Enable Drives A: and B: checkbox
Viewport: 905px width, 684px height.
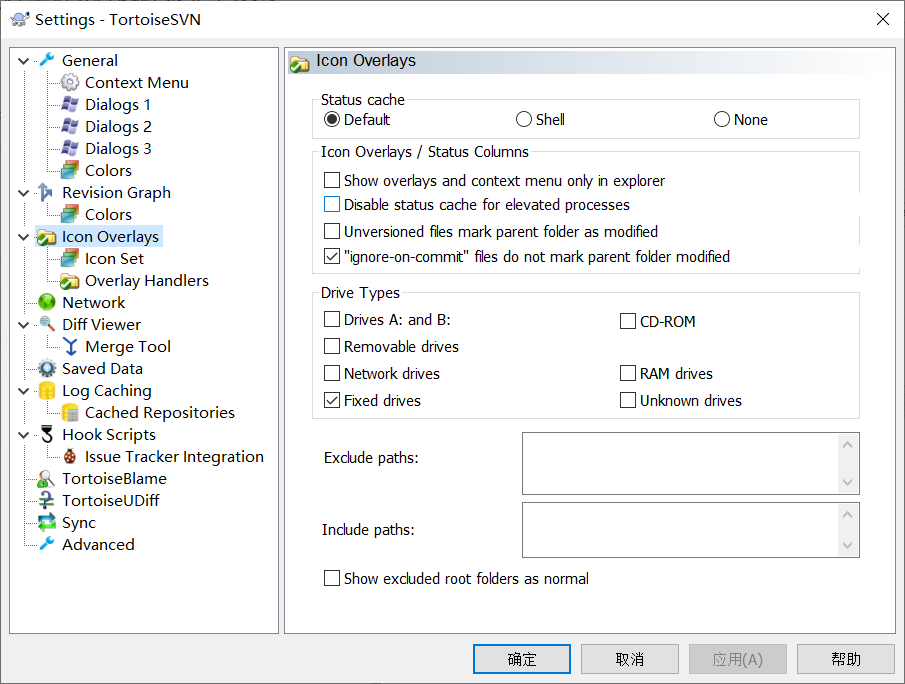click(332, 319)
